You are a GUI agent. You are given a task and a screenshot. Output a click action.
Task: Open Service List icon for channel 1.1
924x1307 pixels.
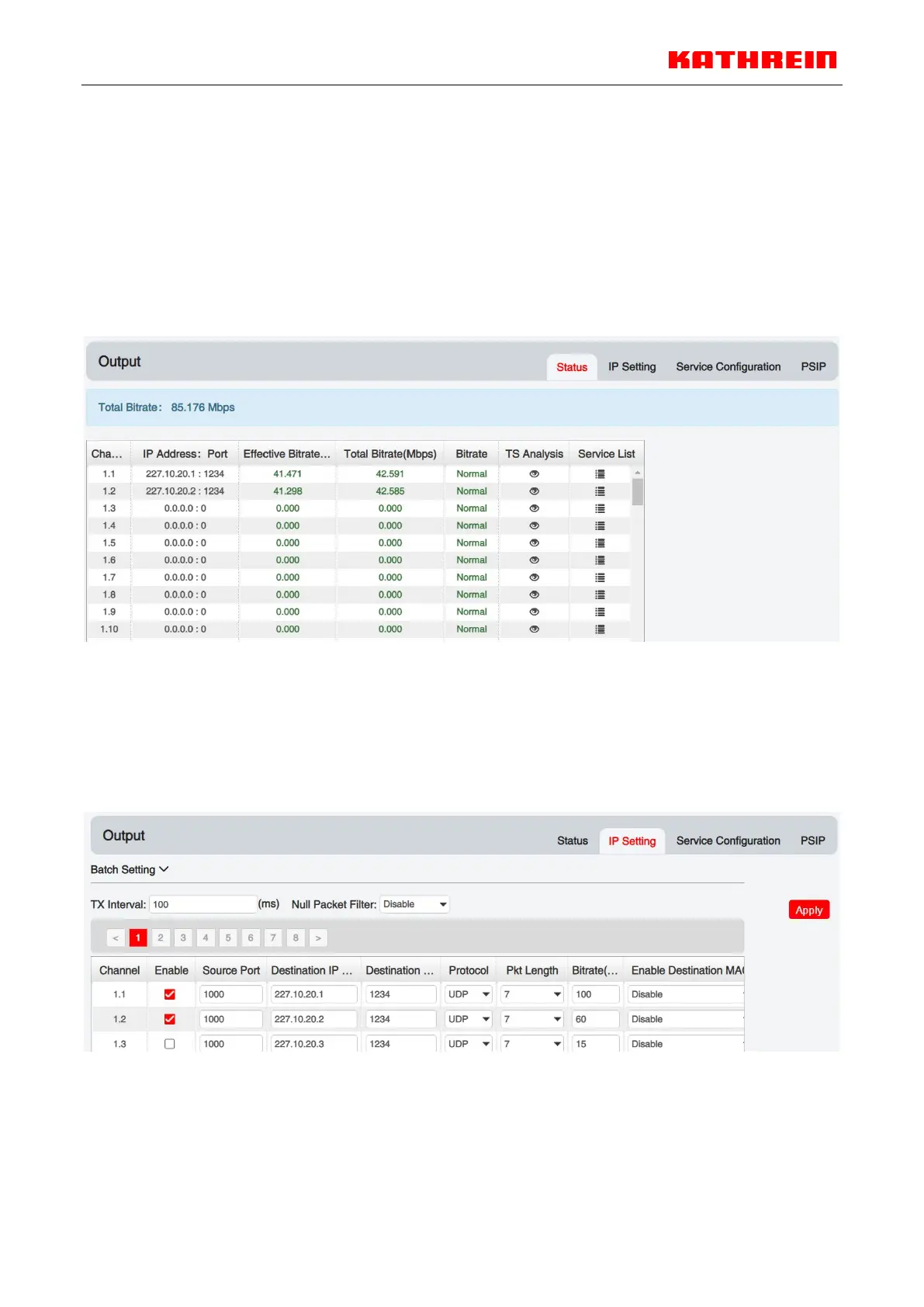coord(600,473)
